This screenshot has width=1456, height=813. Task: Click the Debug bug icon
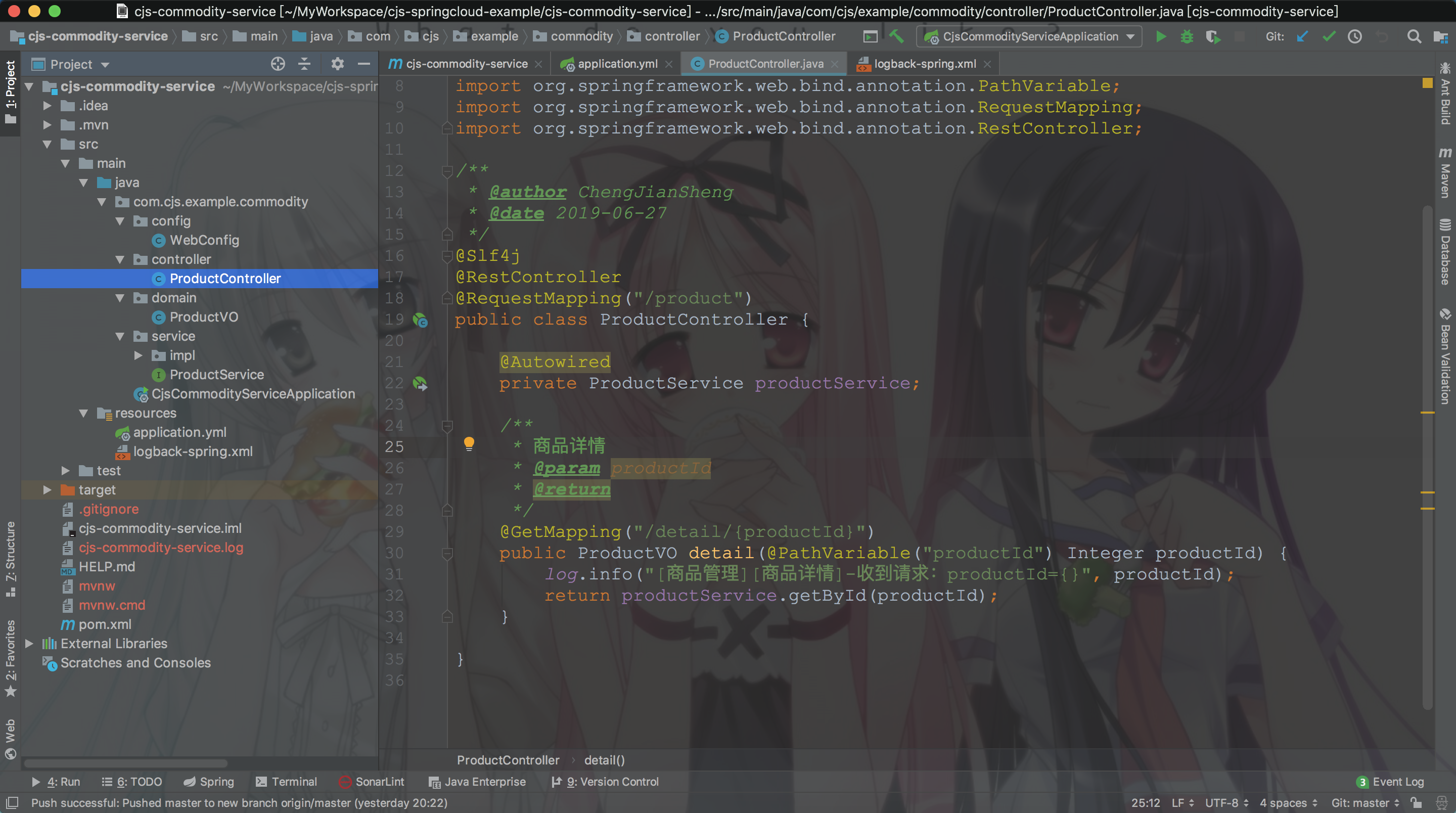point(1187,37)
